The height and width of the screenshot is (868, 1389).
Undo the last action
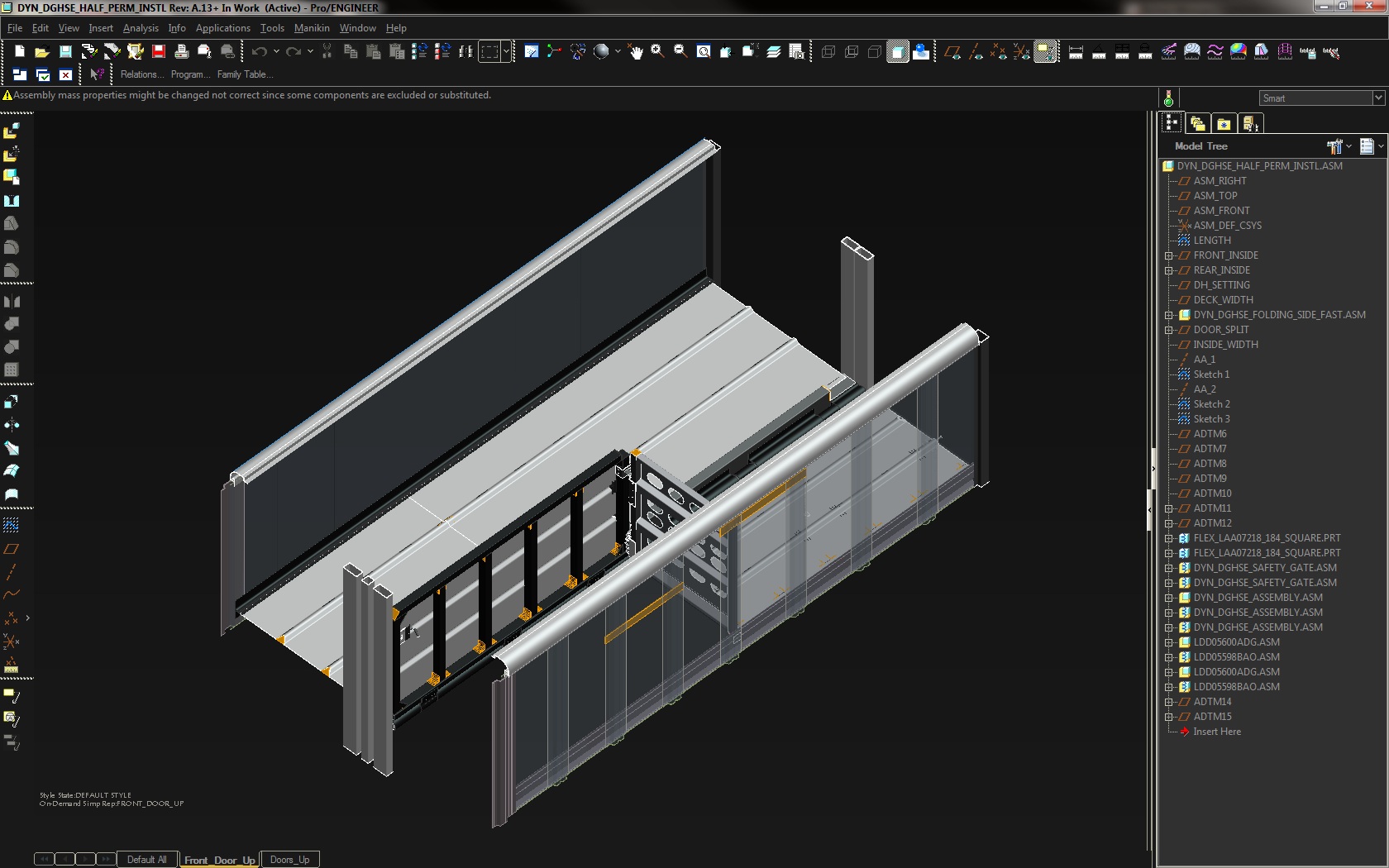(259, 51)
